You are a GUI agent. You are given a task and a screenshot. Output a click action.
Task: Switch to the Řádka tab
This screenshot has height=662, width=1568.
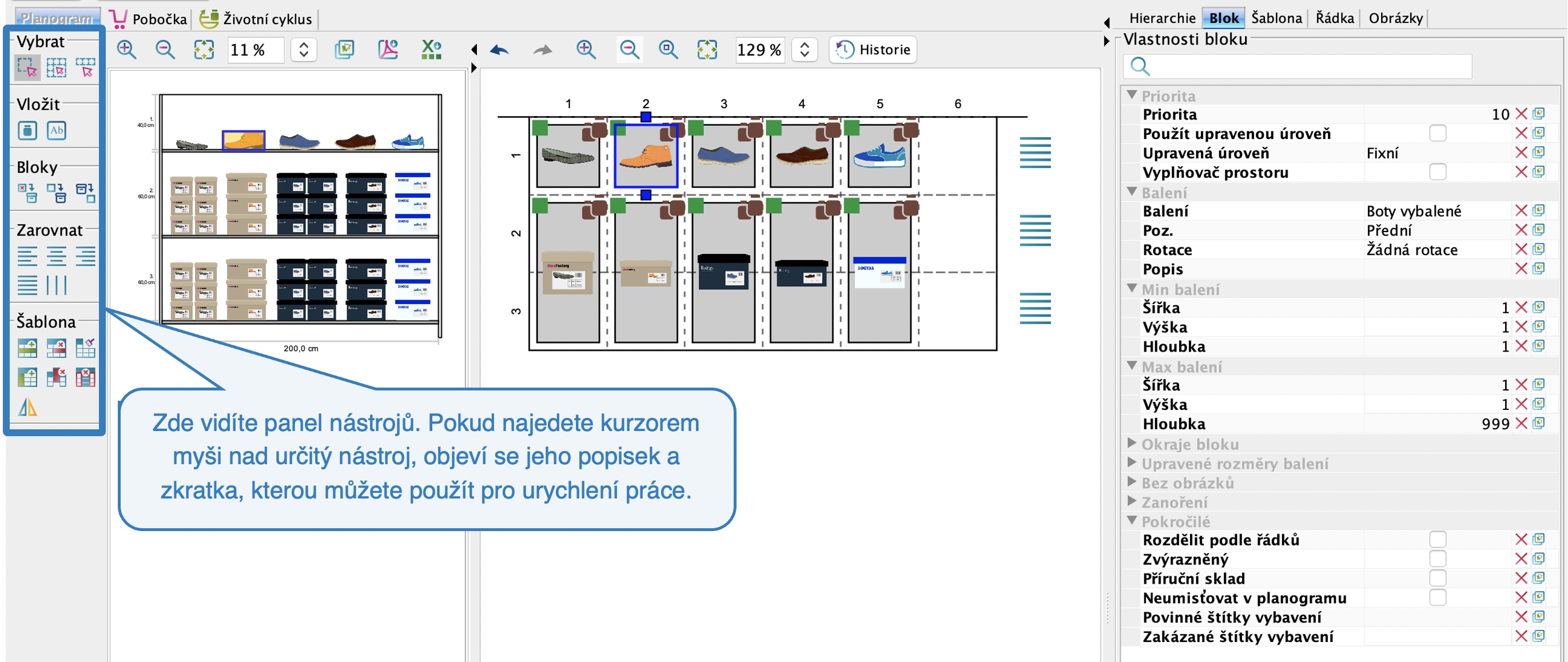point(1334,18)
